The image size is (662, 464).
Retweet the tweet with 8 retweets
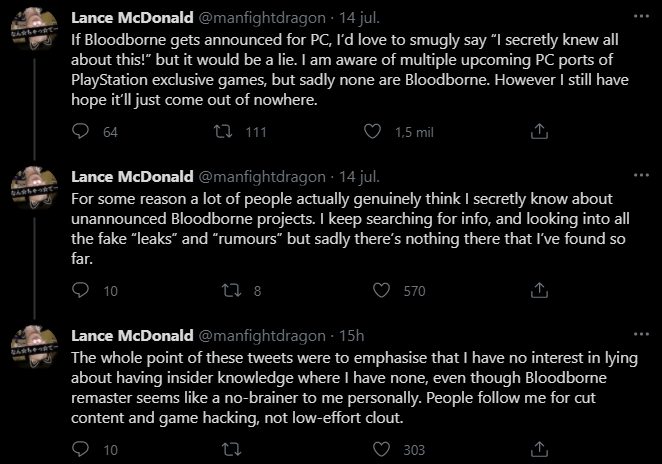click(x=223, y=290)
